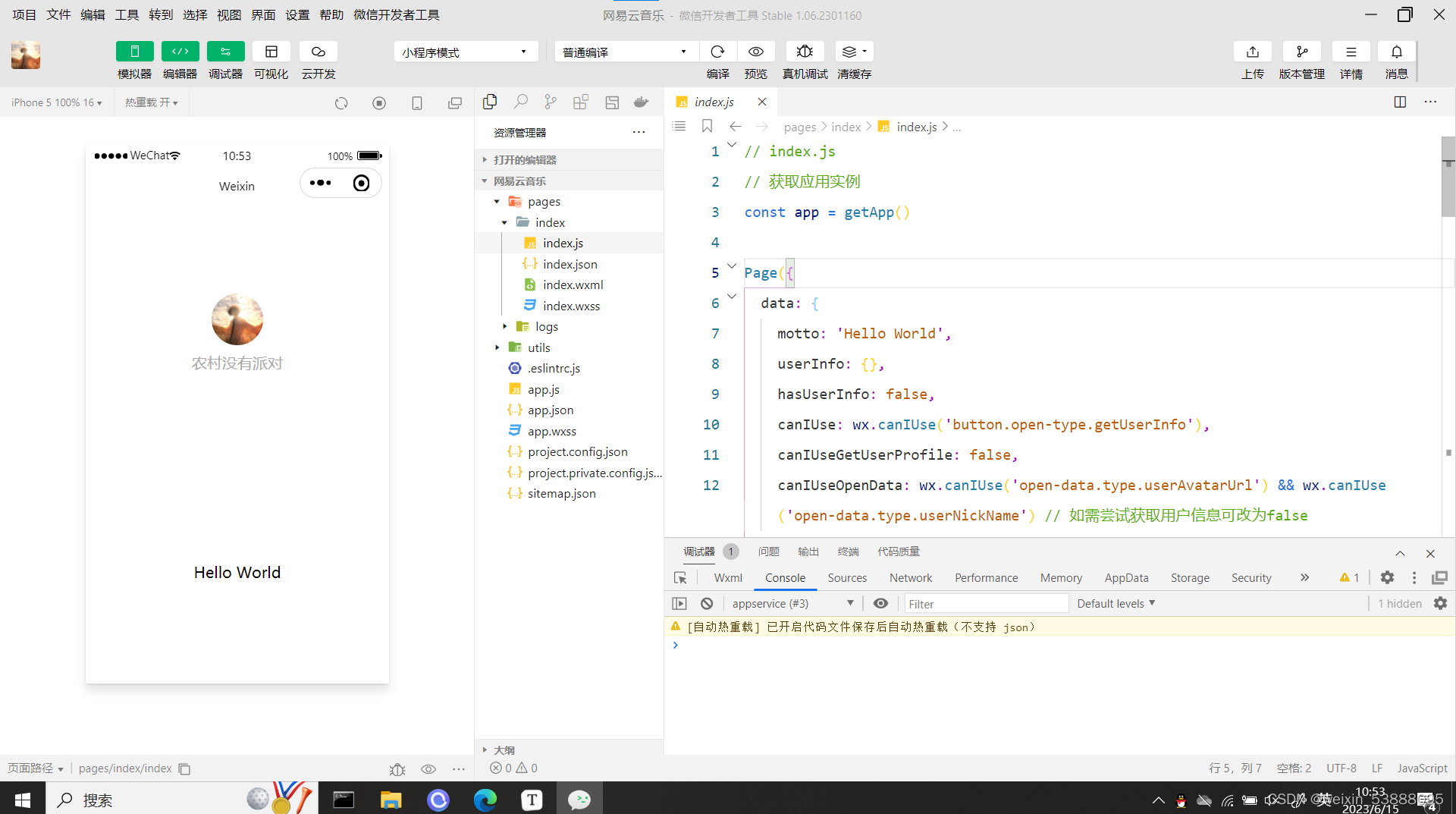Toggle the Debugger (调试器) panel button
The image size is (1456, 814).
point(225,52)
